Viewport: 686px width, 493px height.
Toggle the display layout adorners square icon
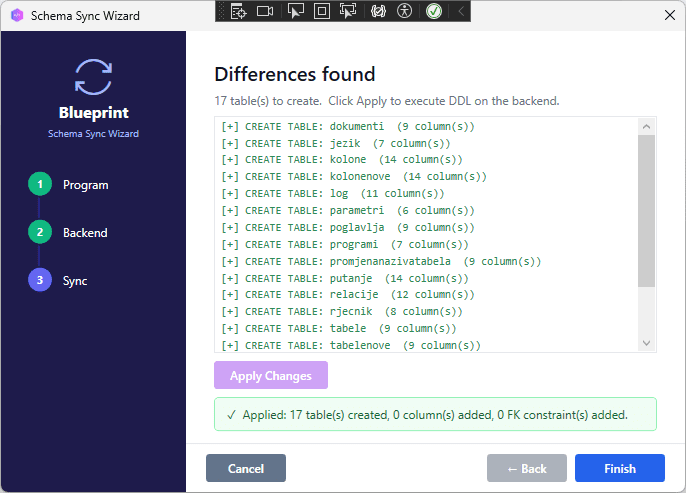322,11
